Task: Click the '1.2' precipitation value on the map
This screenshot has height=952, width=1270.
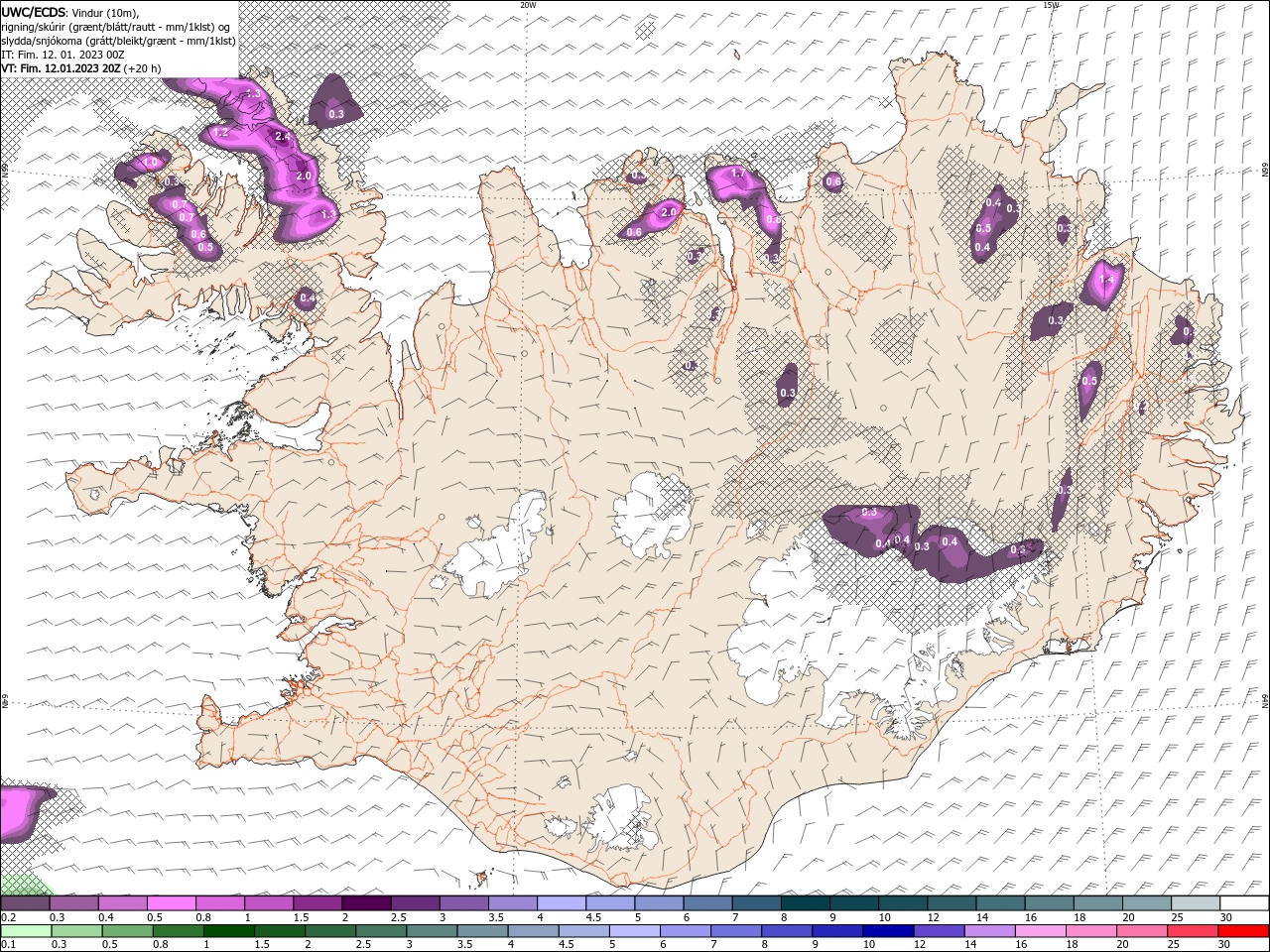Action: (x=221, y=132)
